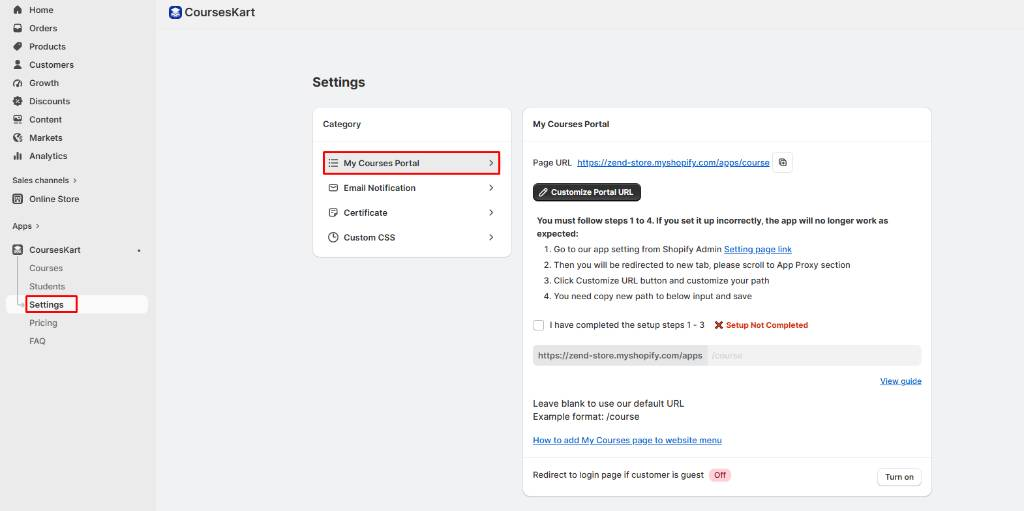
Task: Click the Discounts badge icon
Action: pyautogui.click(x=18, y=101)
